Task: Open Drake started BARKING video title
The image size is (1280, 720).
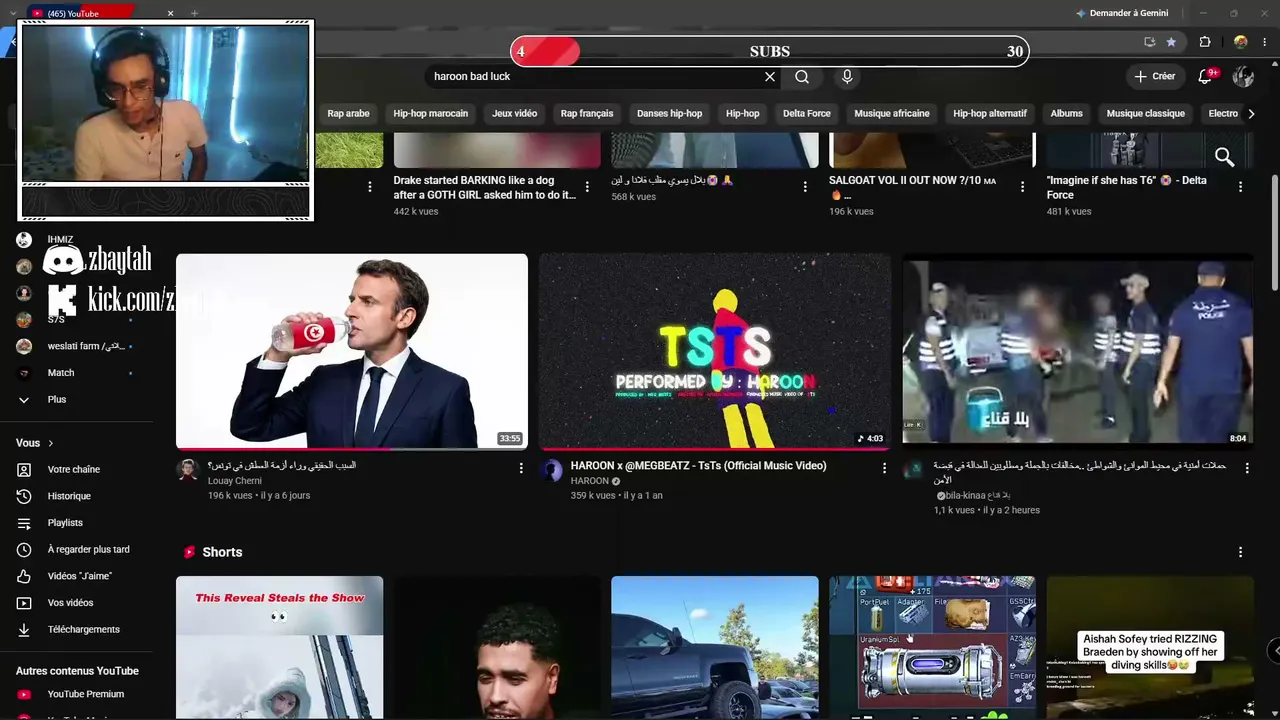Action: (x=485, y=188)
